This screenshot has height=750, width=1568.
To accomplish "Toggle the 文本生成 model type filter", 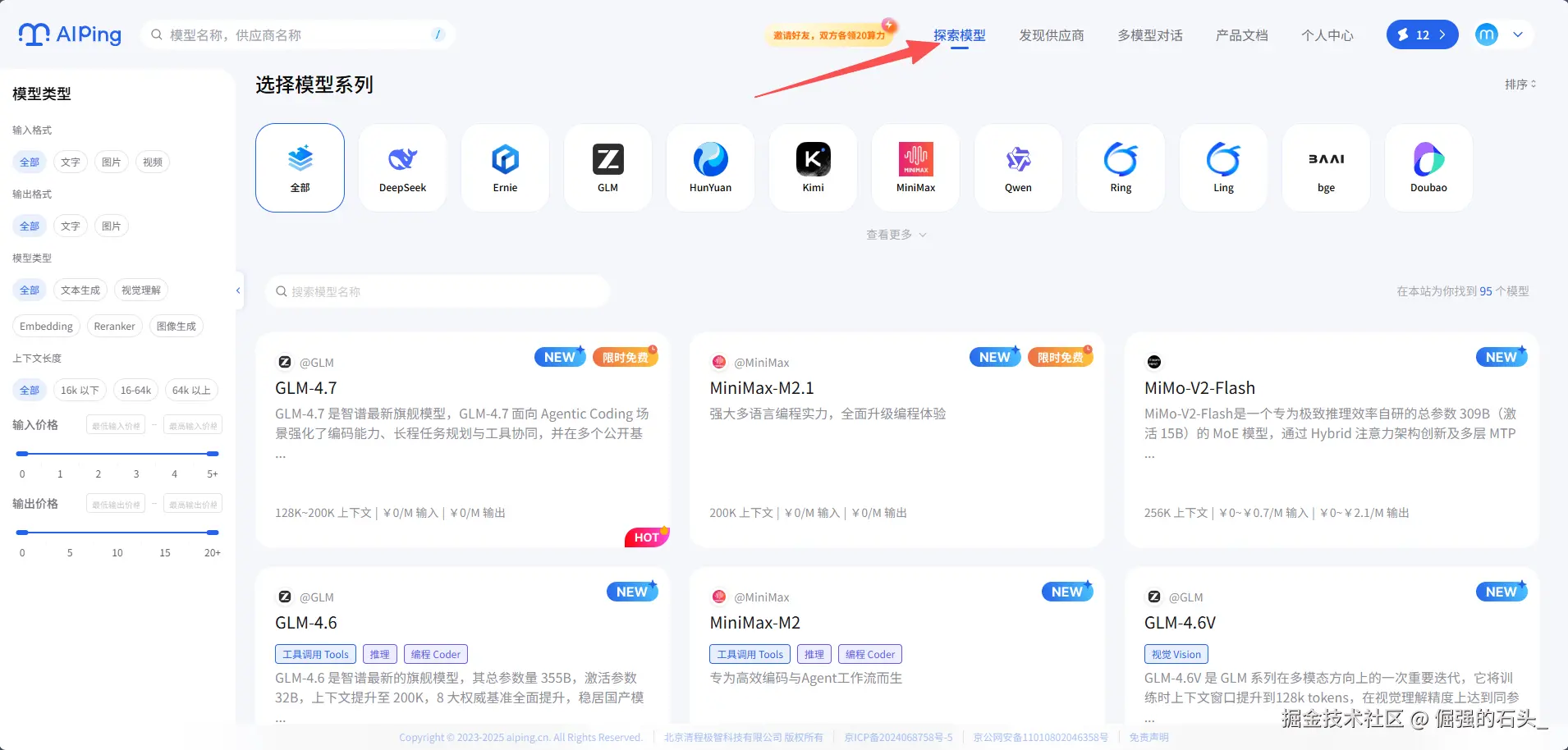I will tap(80, 290).
